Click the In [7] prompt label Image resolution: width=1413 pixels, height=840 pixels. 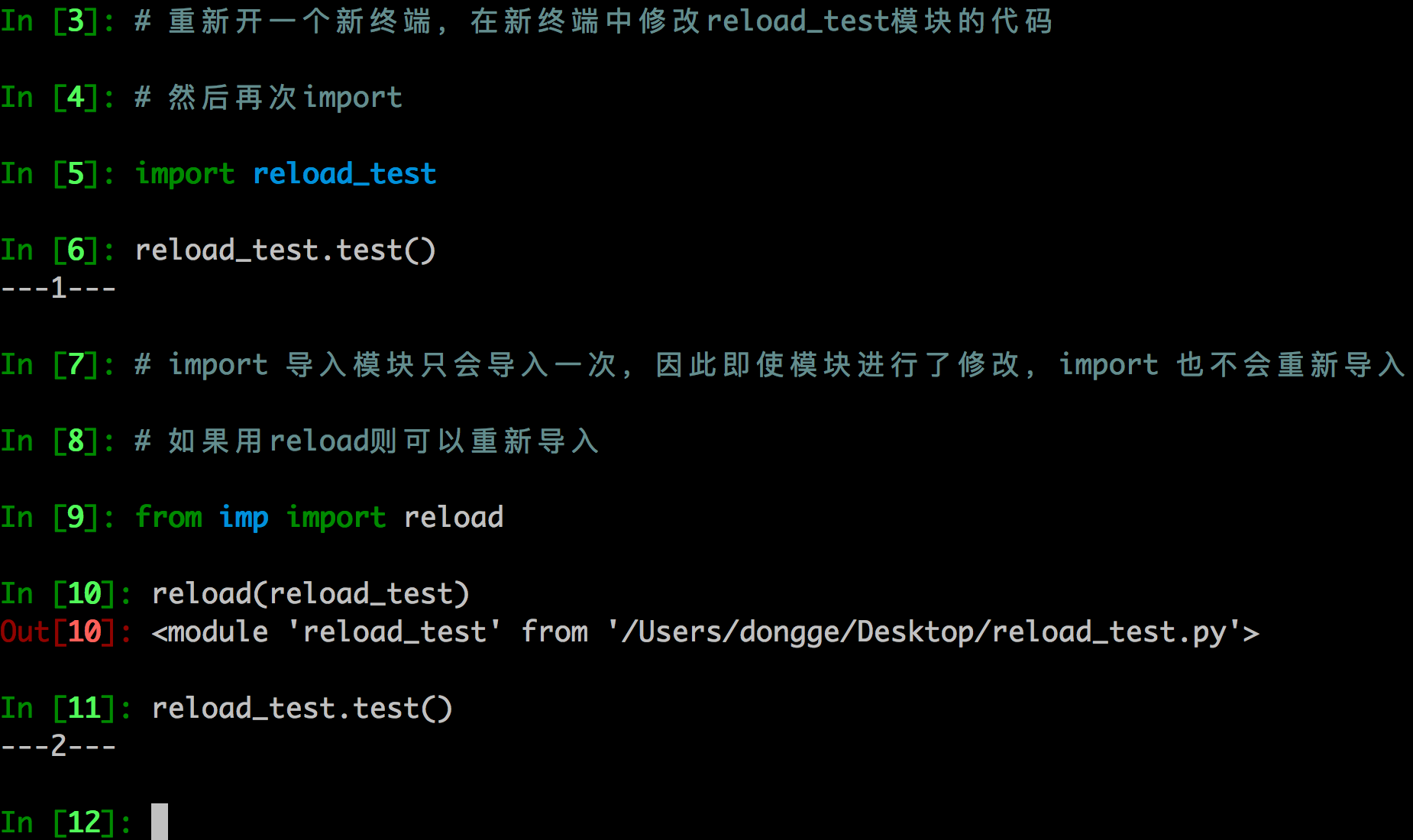(x=52, y=365)
